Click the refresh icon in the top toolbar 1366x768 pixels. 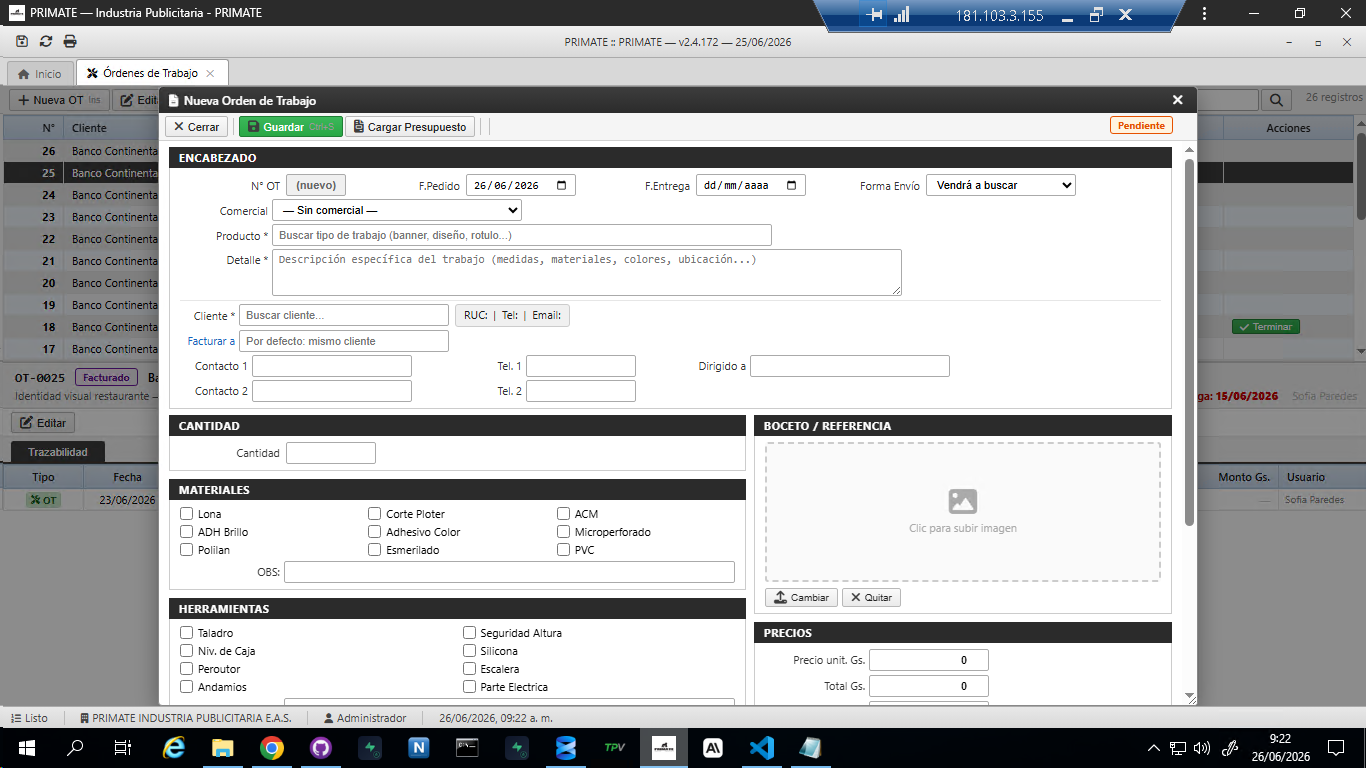click(x=46, y=41)
